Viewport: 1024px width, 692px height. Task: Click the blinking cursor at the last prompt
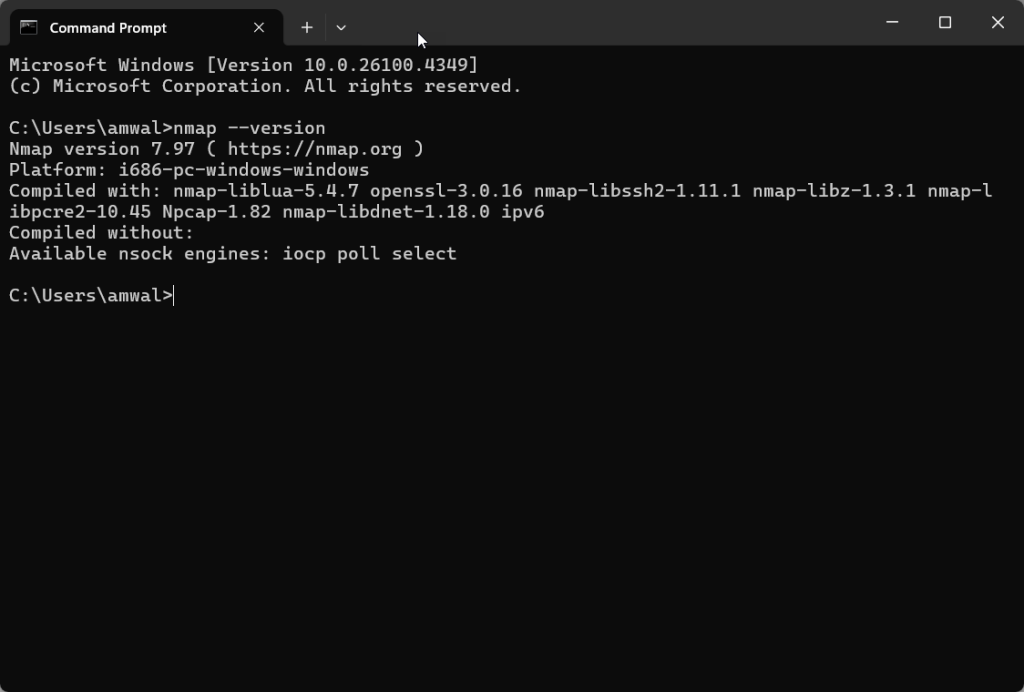tap(174, 296)
